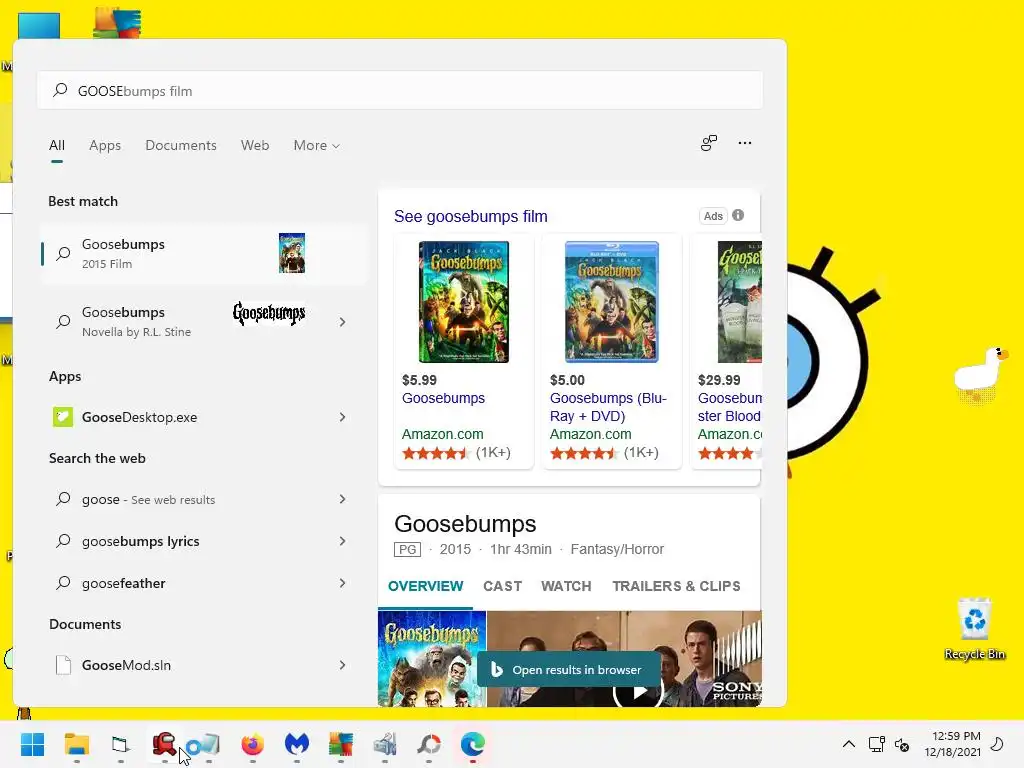Expand the Goosebumps Novella result arrow

tap(342, 322)
